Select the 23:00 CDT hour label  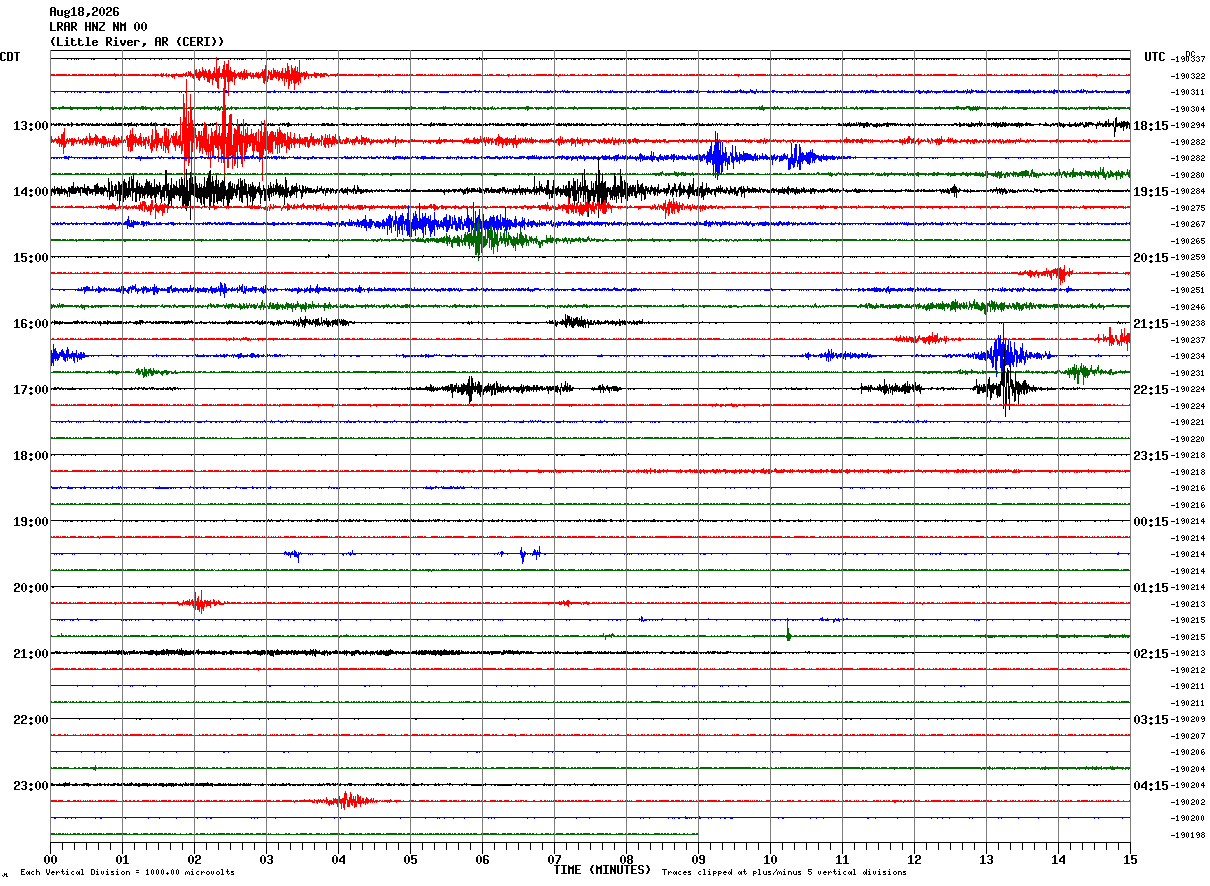tap(30, 786)
